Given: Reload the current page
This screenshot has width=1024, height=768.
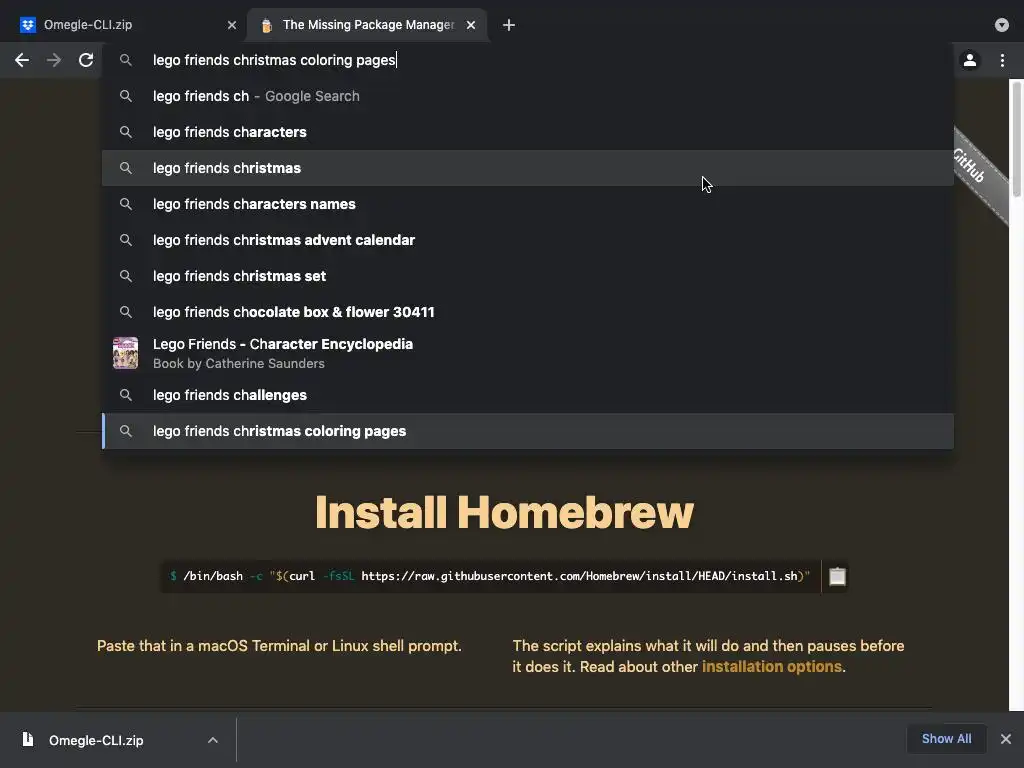Looking at the screenshot, I should [x=86, y=60].
